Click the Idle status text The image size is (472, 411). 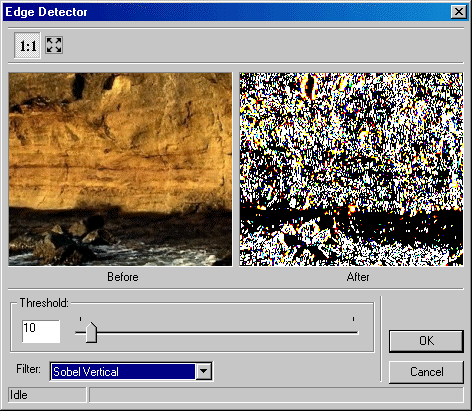pyautogui.click(x=19, y=395)
